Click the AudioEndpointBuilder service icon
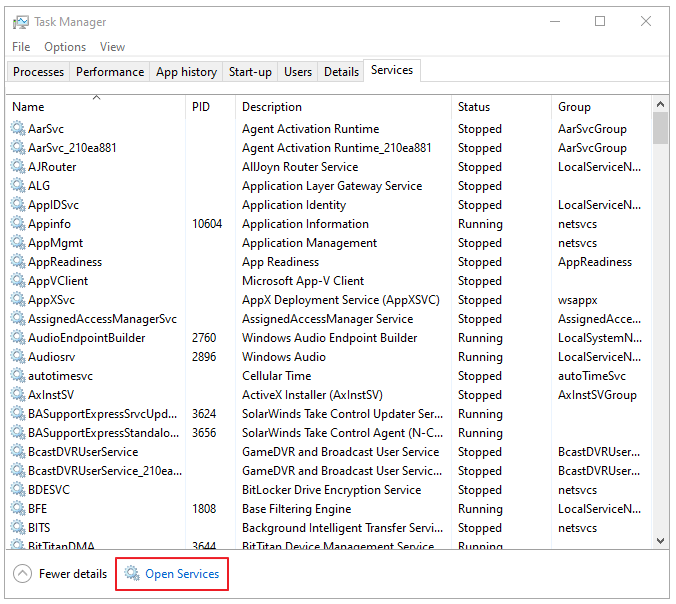676x604 pixels. 18,337
